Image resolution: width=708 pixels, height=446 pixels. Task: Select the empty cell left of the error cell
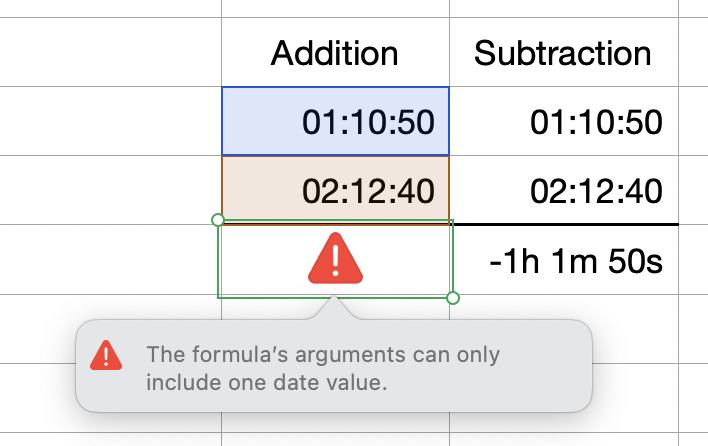coord(110,260)
